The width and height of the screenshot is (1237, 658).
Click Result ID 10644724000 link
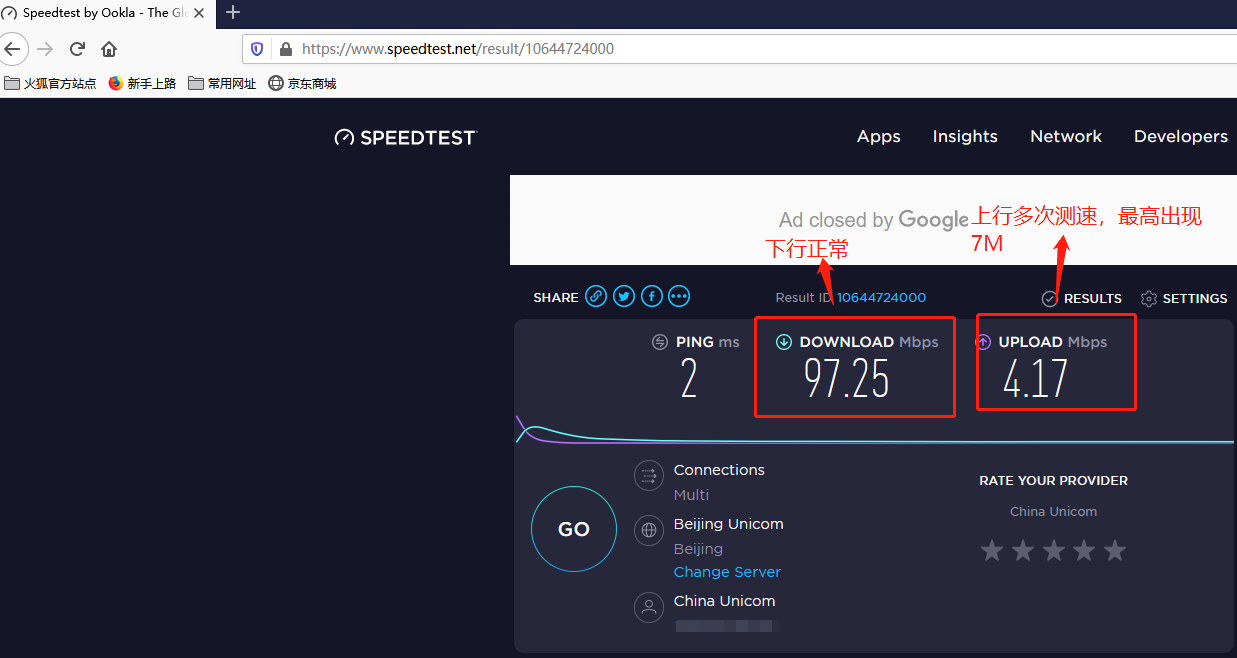881,297
